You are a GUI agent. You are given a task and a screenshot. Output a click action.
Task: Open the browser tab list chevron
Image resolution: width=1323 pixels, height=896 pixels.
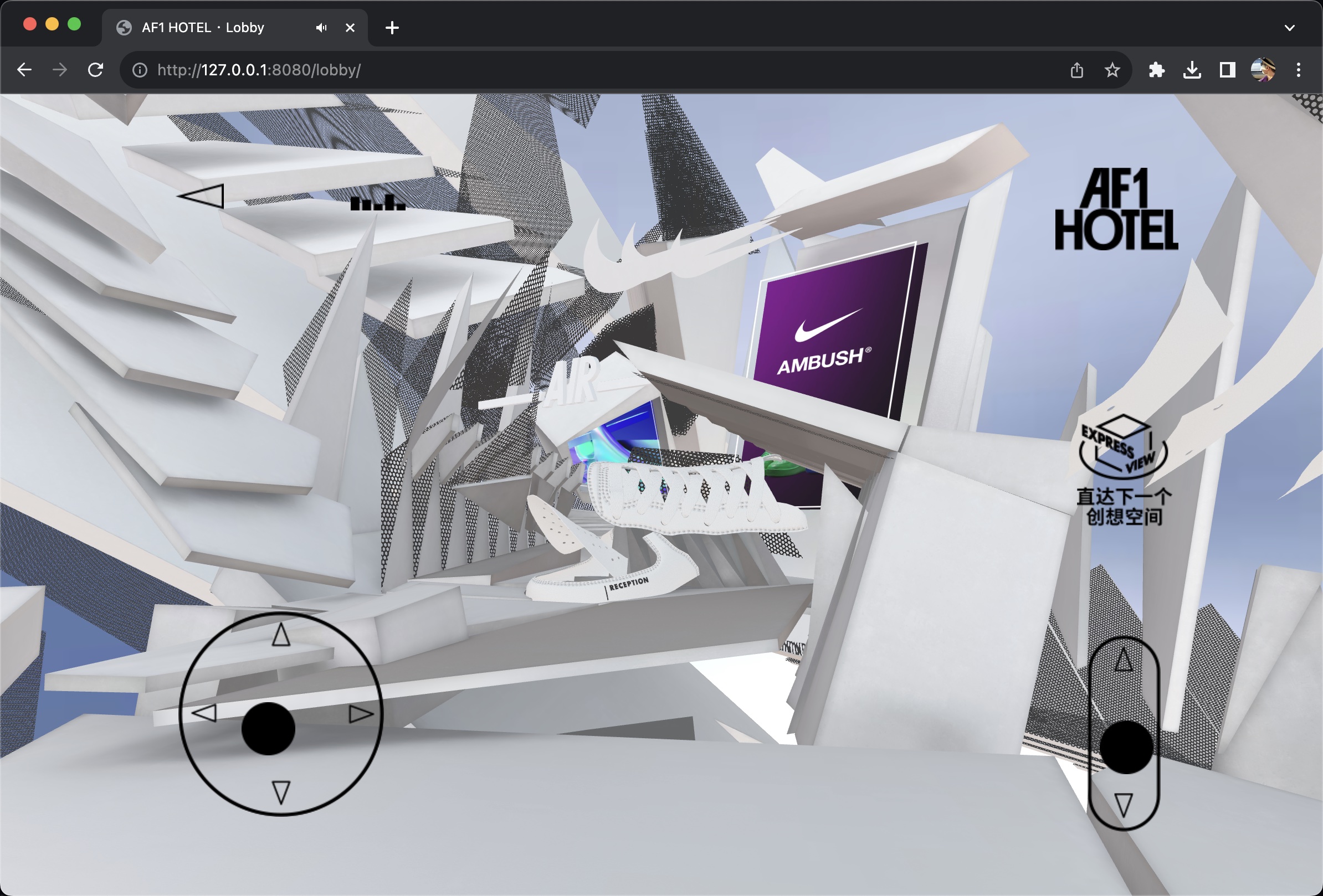coord(1289,27)
